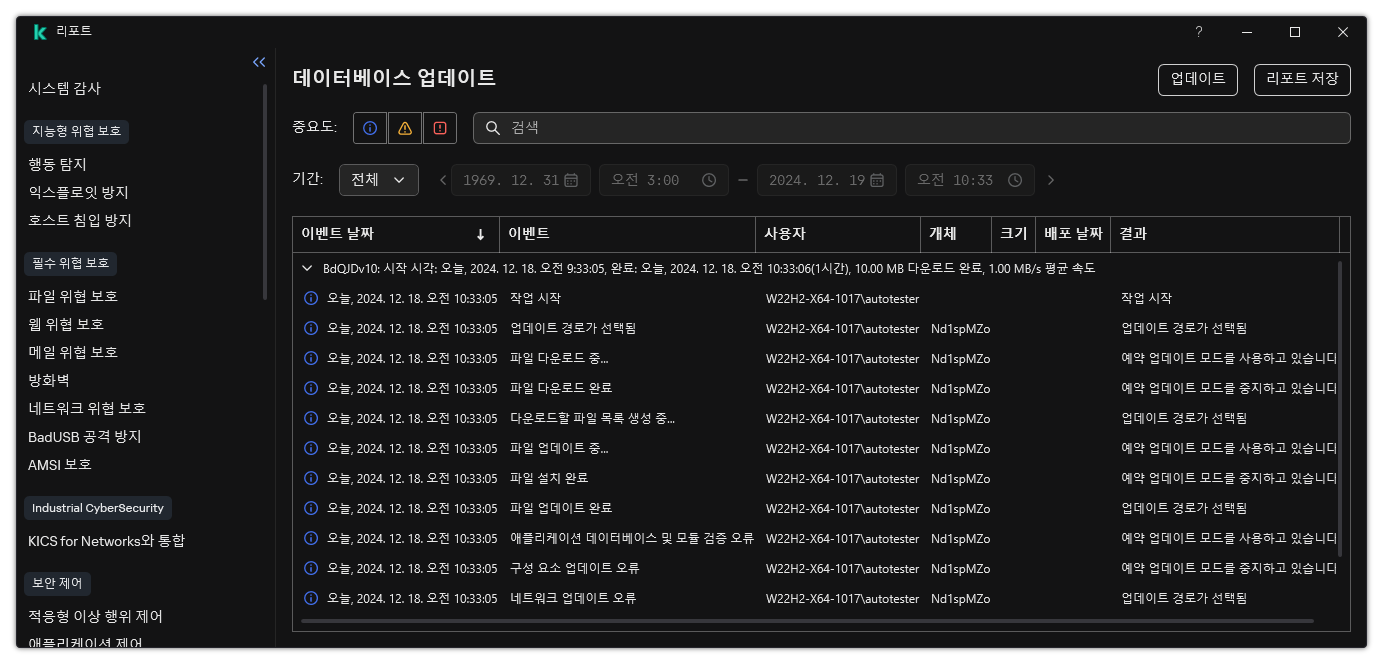Open the start date calendar picker
This screenshot has height=664, width=1383.
point(571,180)
